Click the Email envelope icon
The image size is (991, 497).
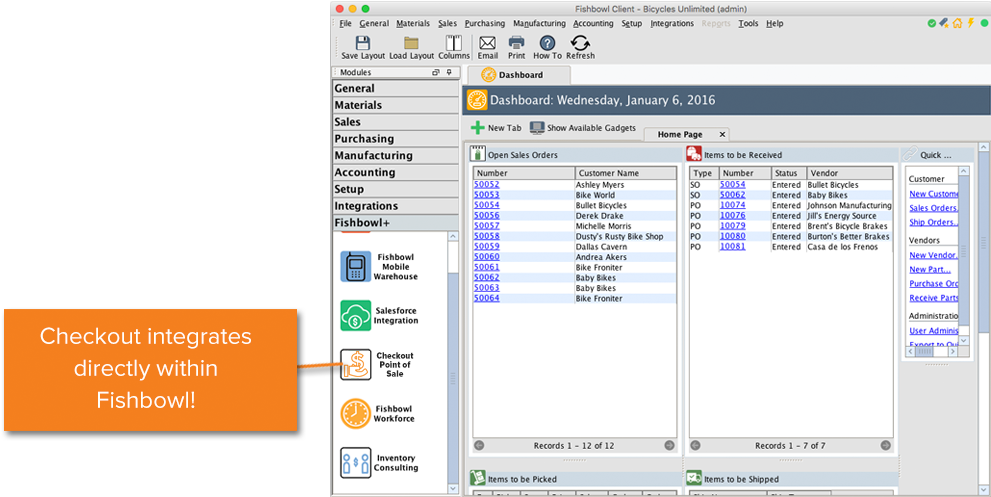[487, 42]
